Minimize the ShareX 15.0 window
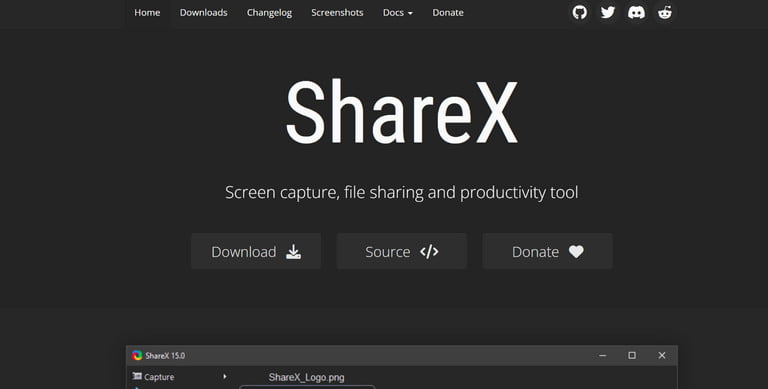This screenshot has height=389, width=768. click(603, 355)
